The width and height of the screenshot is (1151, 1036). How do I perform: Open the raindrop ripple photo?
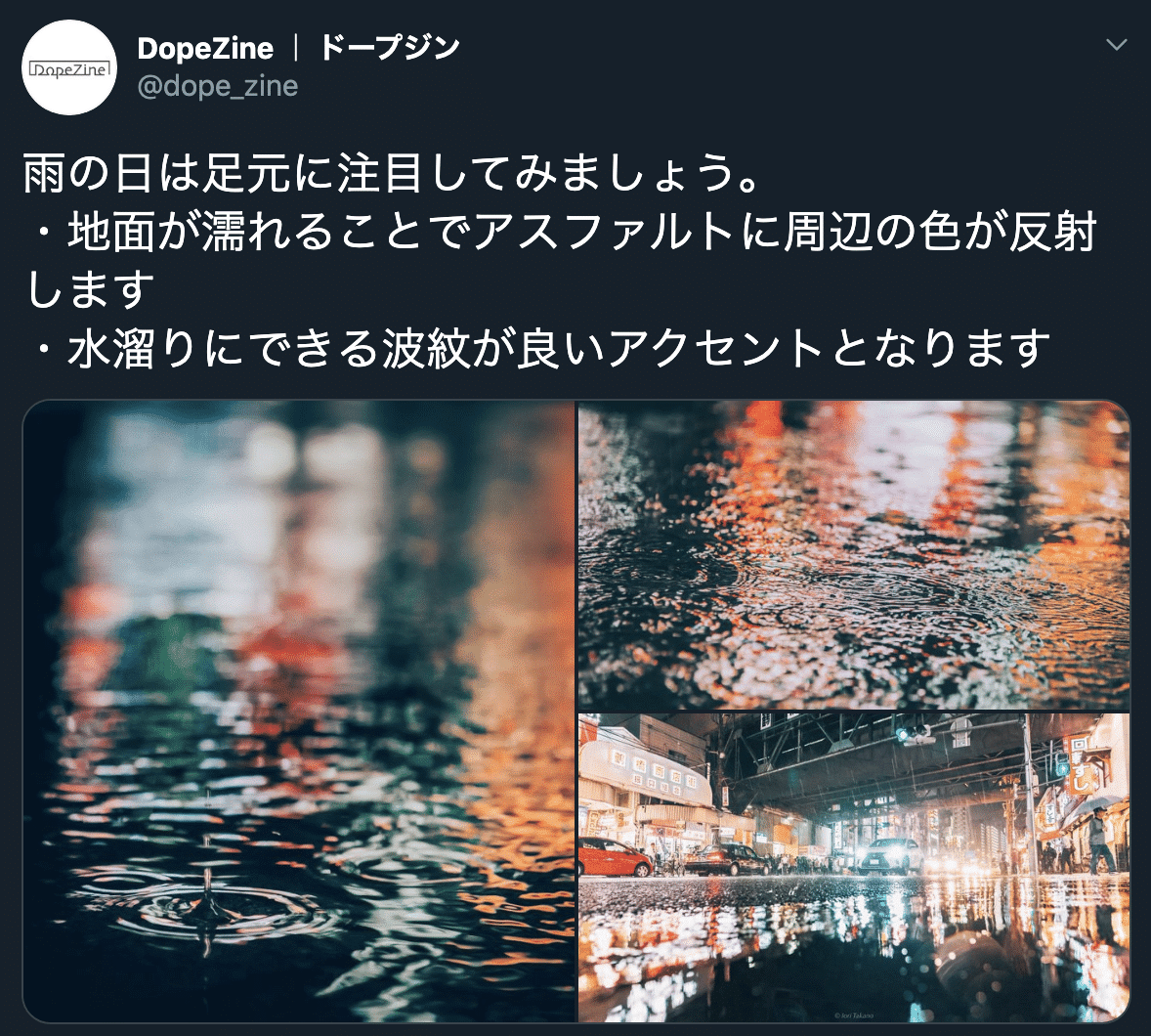pos(299,711)
